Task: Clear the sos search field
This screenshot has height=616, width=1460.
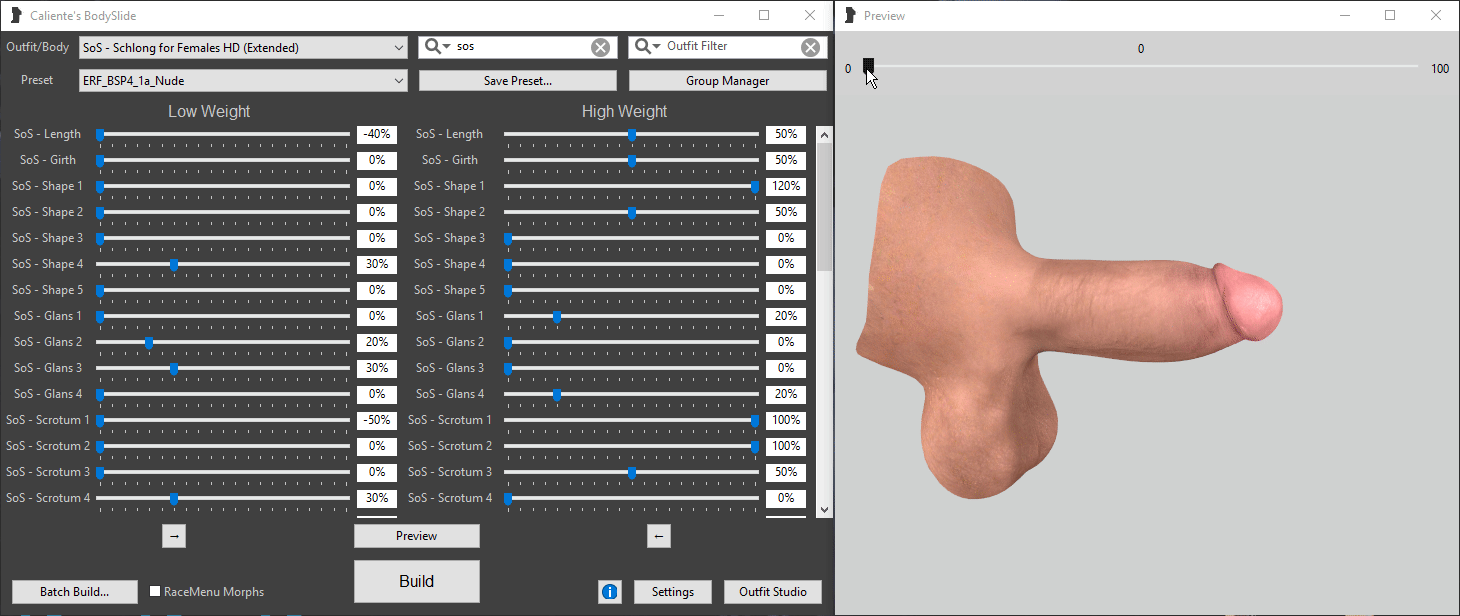Action: [600, 47]
